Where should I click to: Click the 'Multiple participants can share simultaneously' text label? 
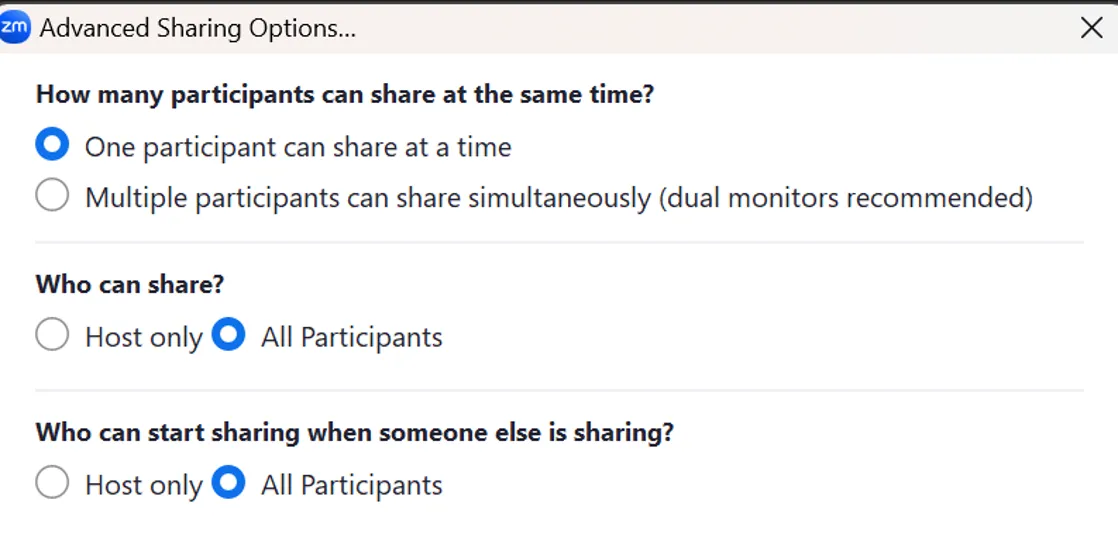click(558, 198)
